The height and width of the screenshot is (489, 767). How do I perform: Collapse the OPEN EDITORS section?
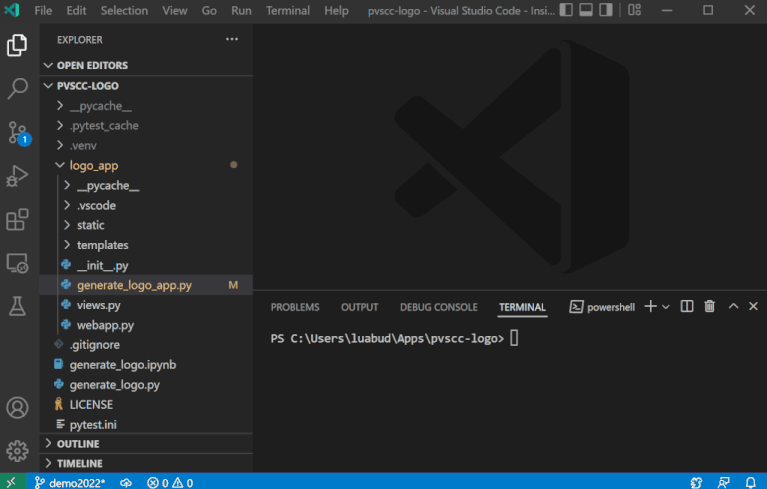coord(146,65)
